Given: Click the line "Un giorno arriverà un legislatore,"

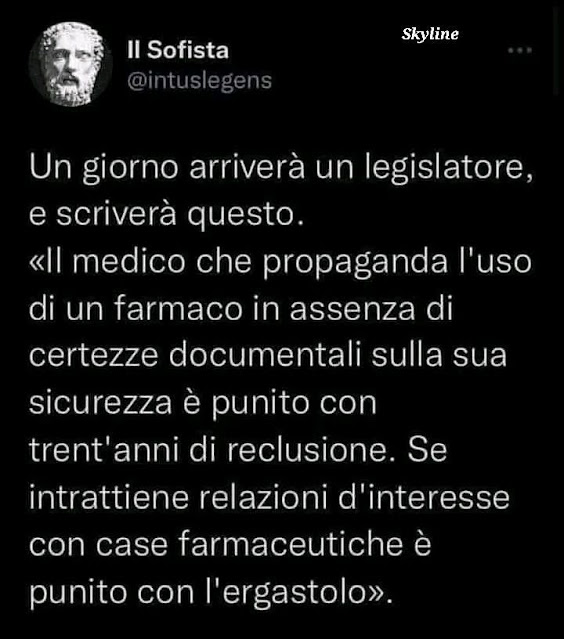Looking at the screenshot, I should click(281, 168).
